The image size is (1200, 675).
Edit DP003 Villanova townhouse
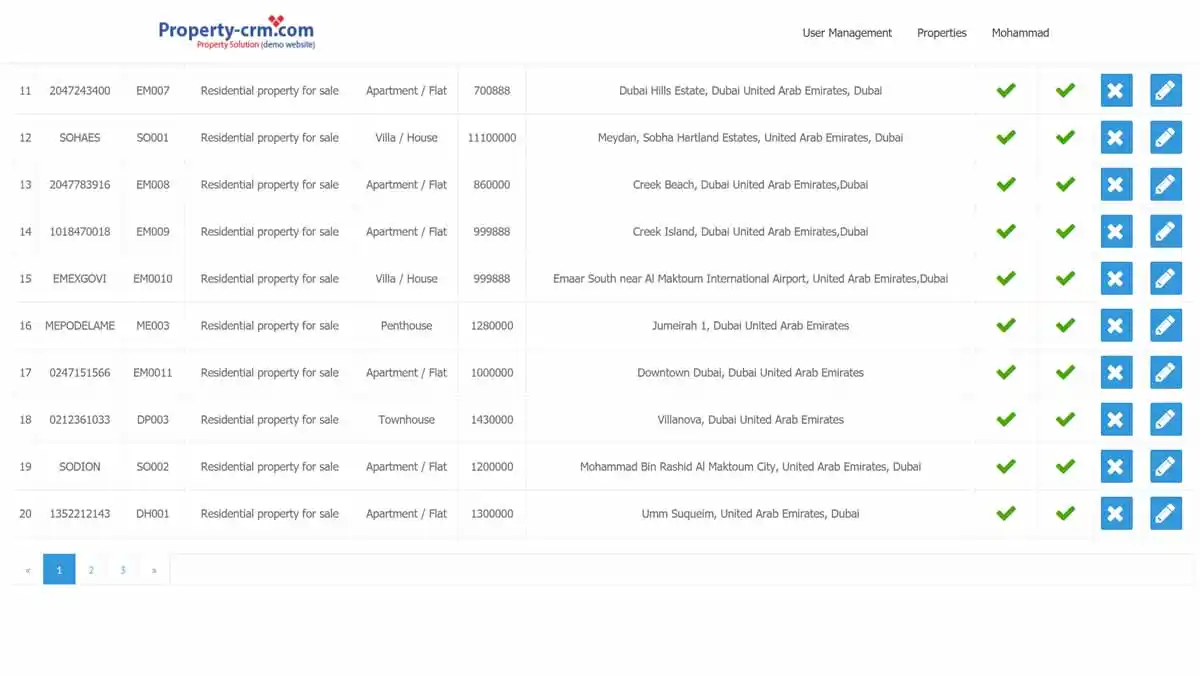click(x=1166, y=420)
